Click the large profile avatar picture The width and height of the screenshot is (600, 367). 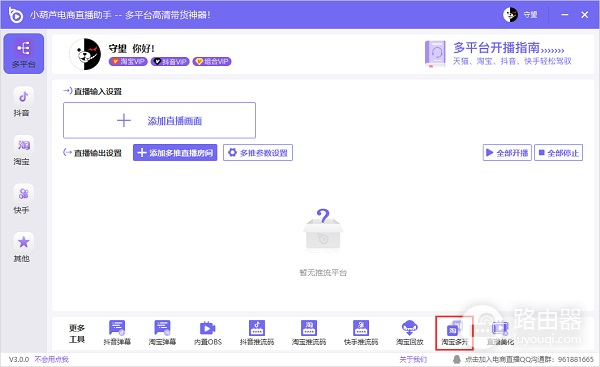coord(85,54)
